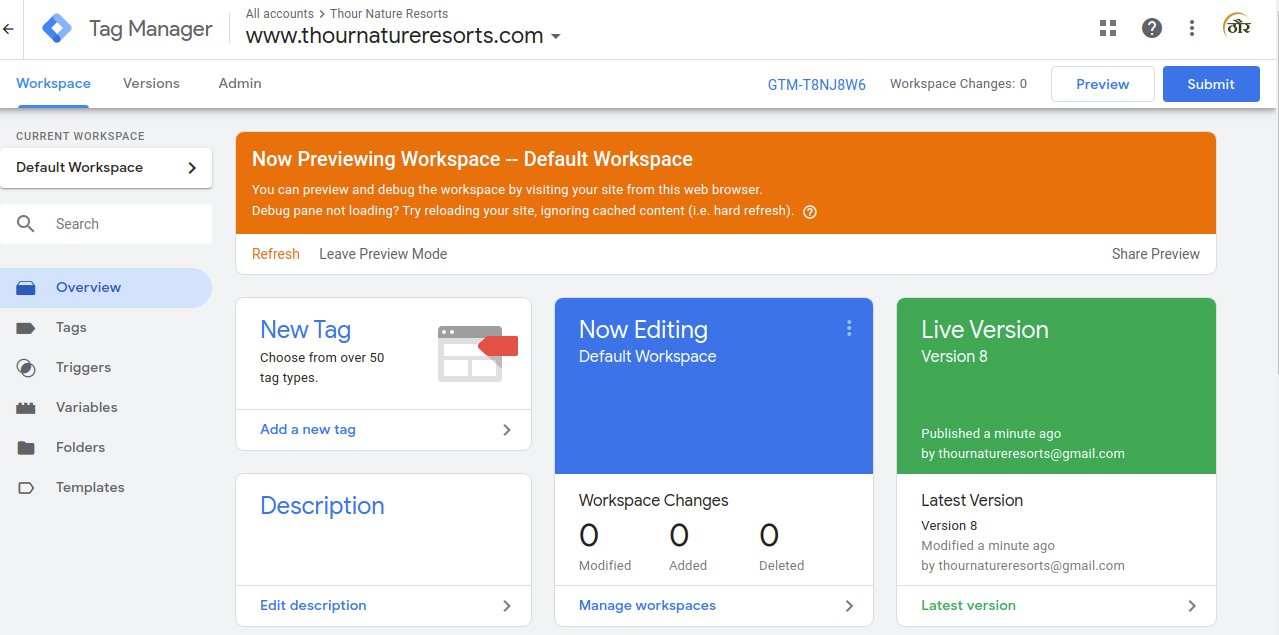This screenshot has width=1279, height=635.
Task: Click the Edit description link
Action: pos(313,606)
